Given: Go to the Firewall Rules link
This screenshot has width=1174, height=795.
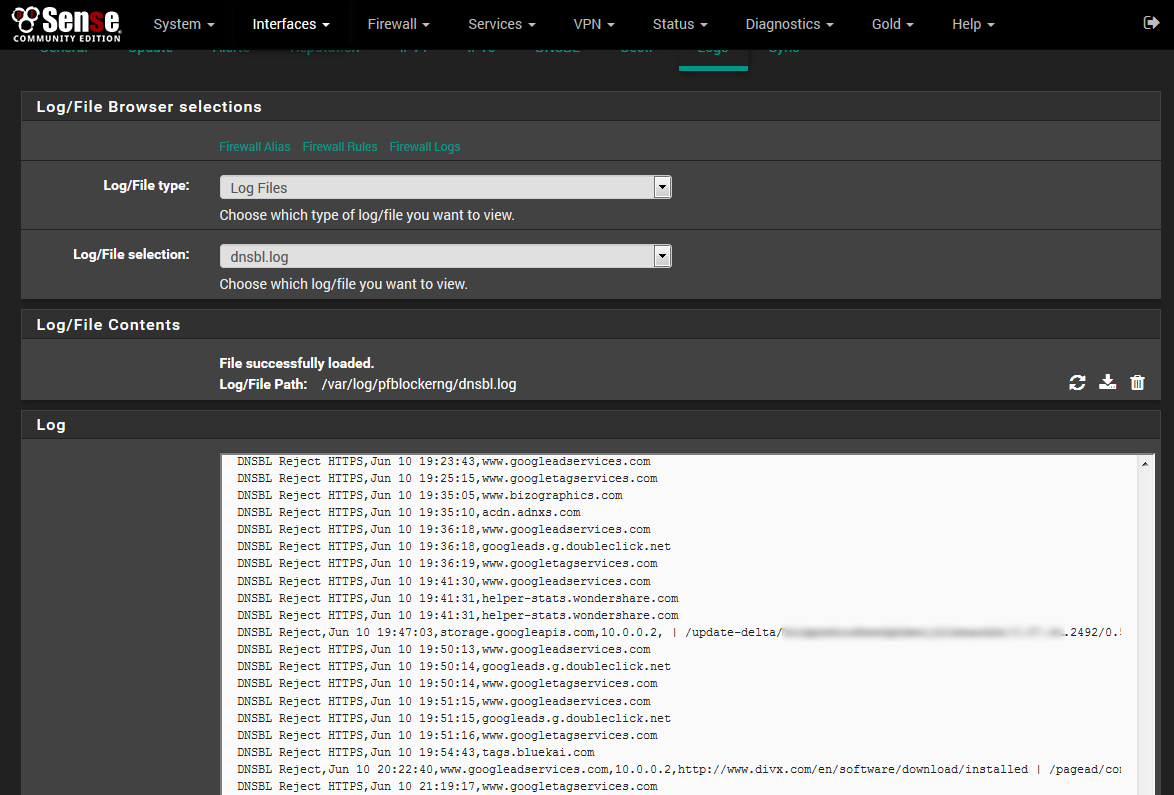Looking at the screenshot, I should pos(340,146).
